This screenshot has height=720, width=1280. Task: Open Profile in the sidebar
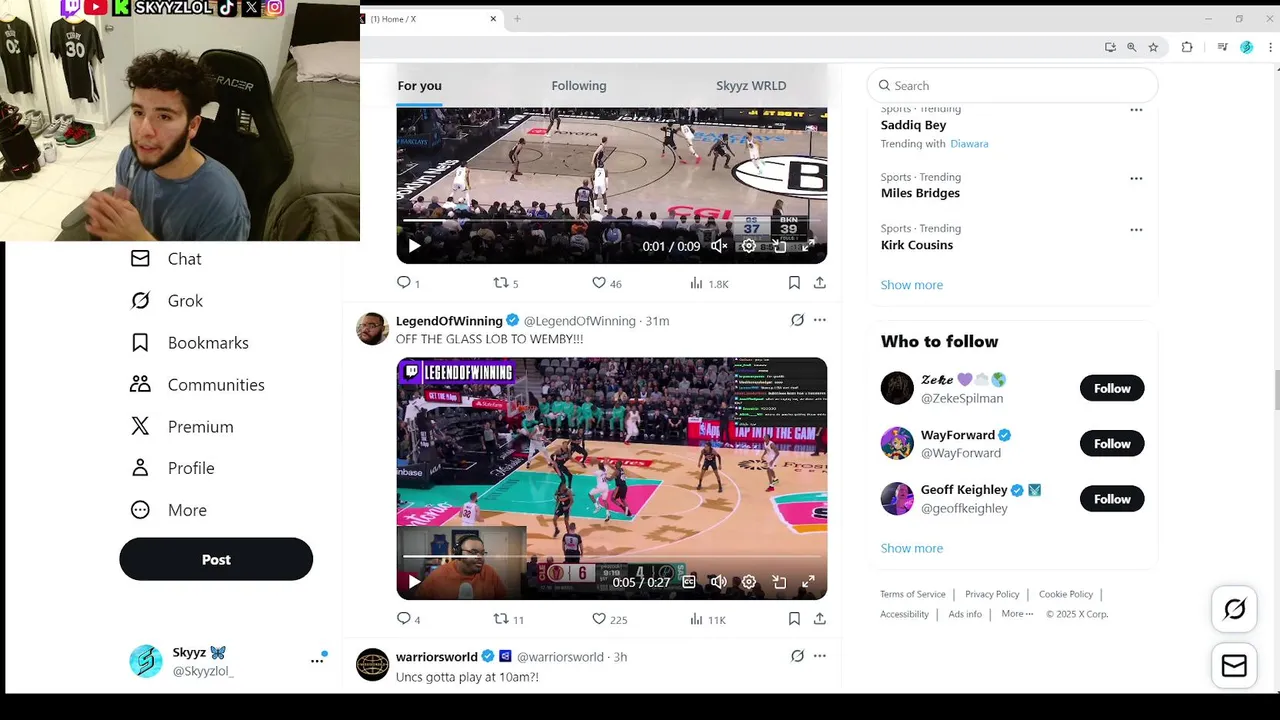(x=172, y=468)
